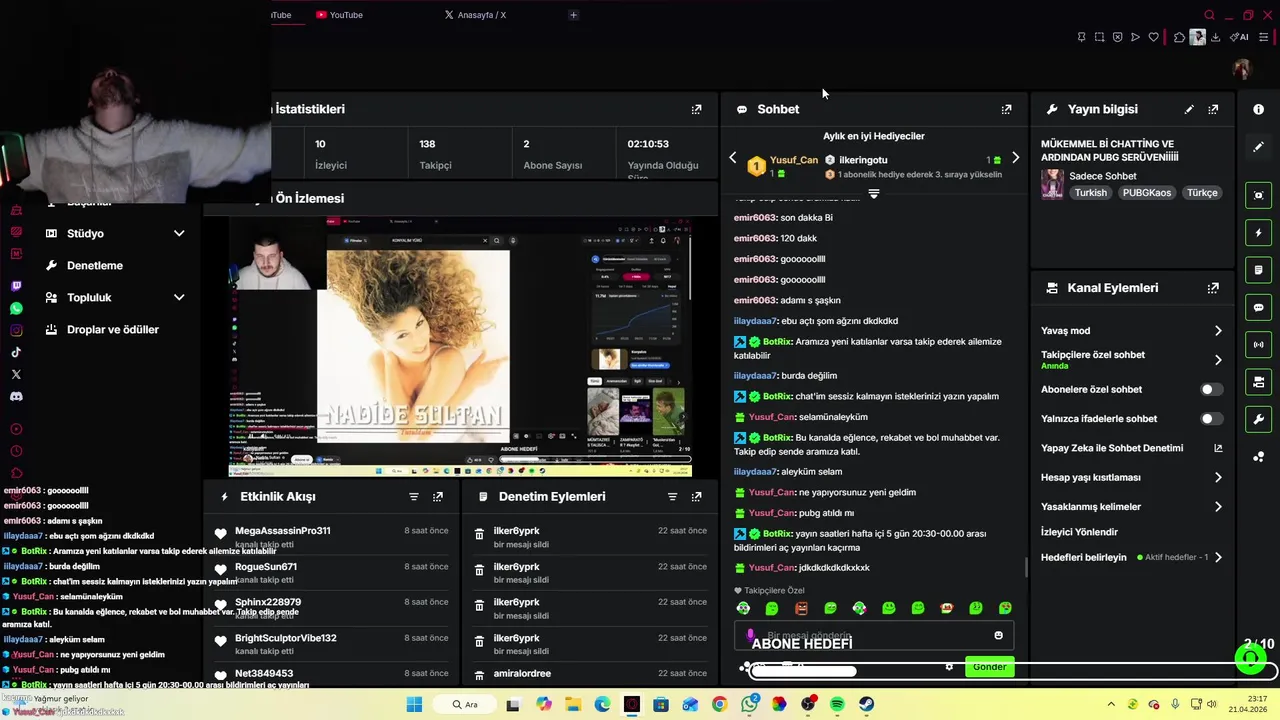Image resolution: width=1280 pixels, height=720 pixels.
Task: Open the Twitch icon in browser sidebar
Action: click(16, 286)
